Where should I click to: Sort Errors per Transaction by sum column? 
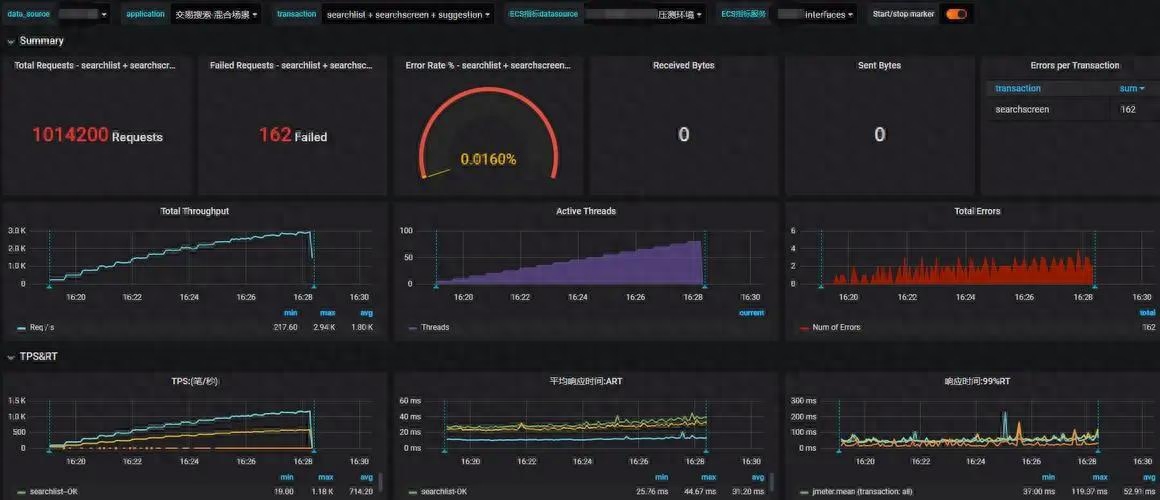[x=1132, y=88]
